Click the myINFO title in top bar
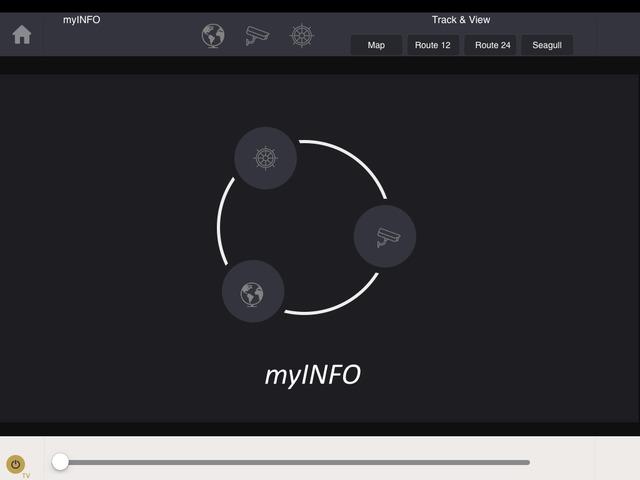 click(x=81, y=20)
